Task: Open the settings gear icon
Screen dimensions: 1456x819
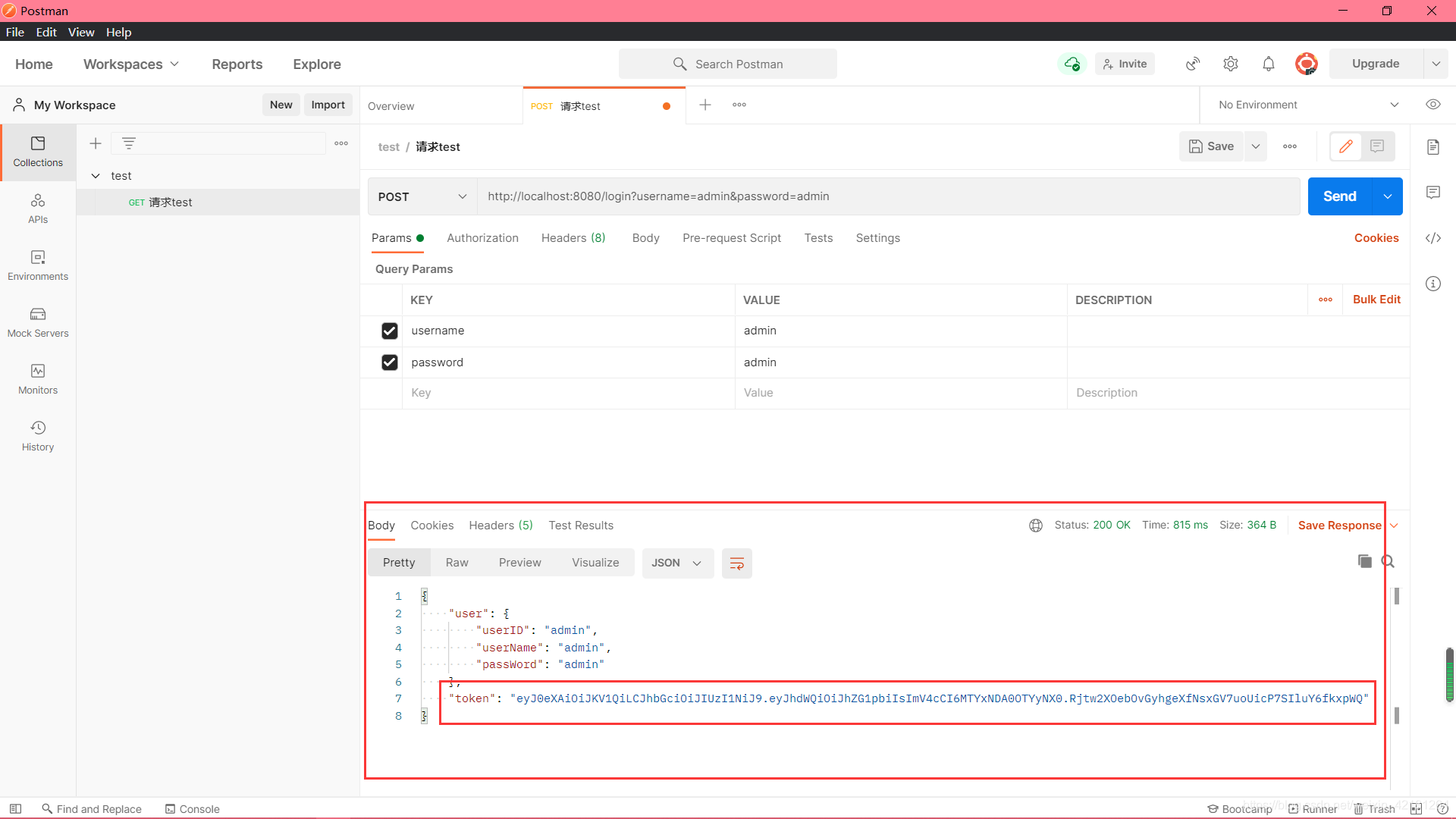Action: click(x=1230, y=64)
